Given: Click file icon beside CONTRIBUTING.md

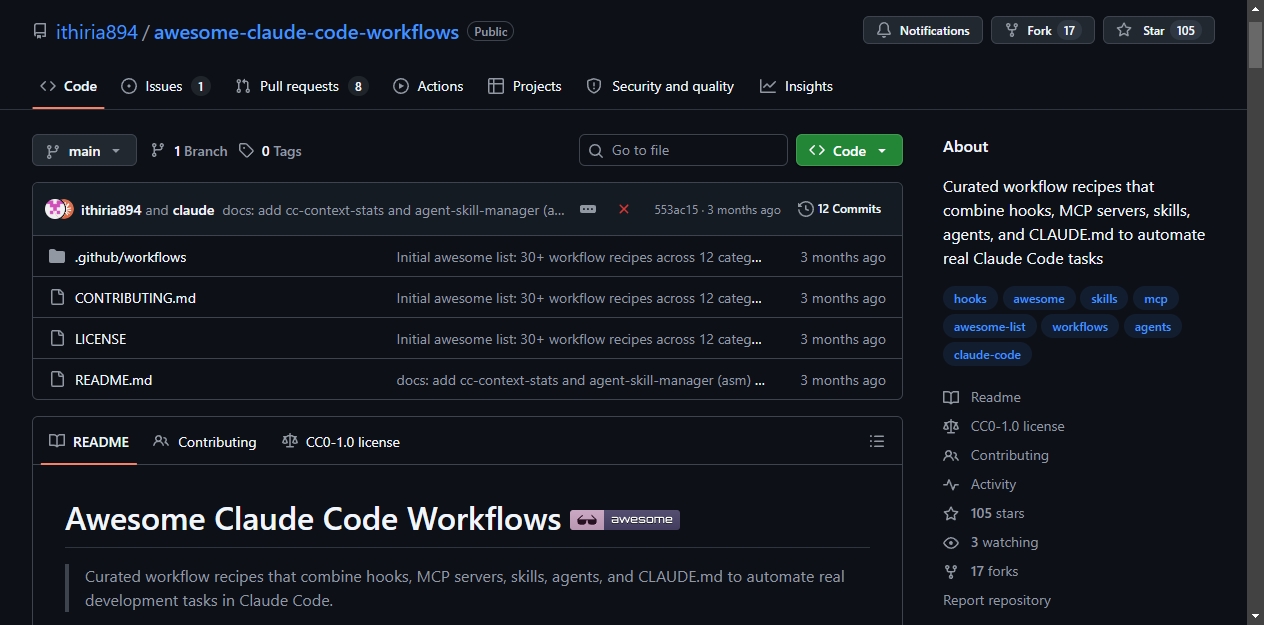Looking at the screenshot, I should pos(57,298).
